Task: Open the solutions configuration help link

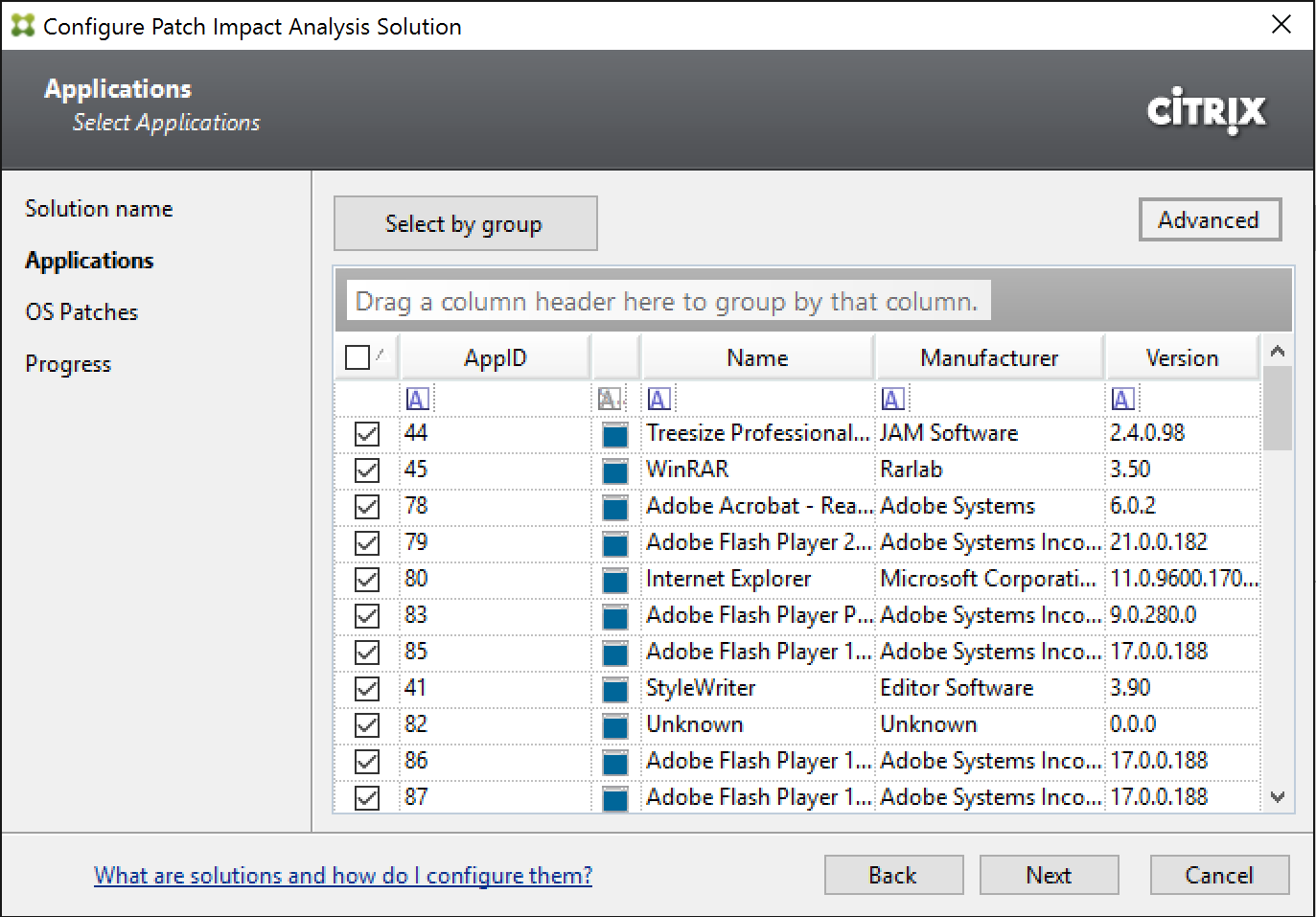Action: [343, 875]
